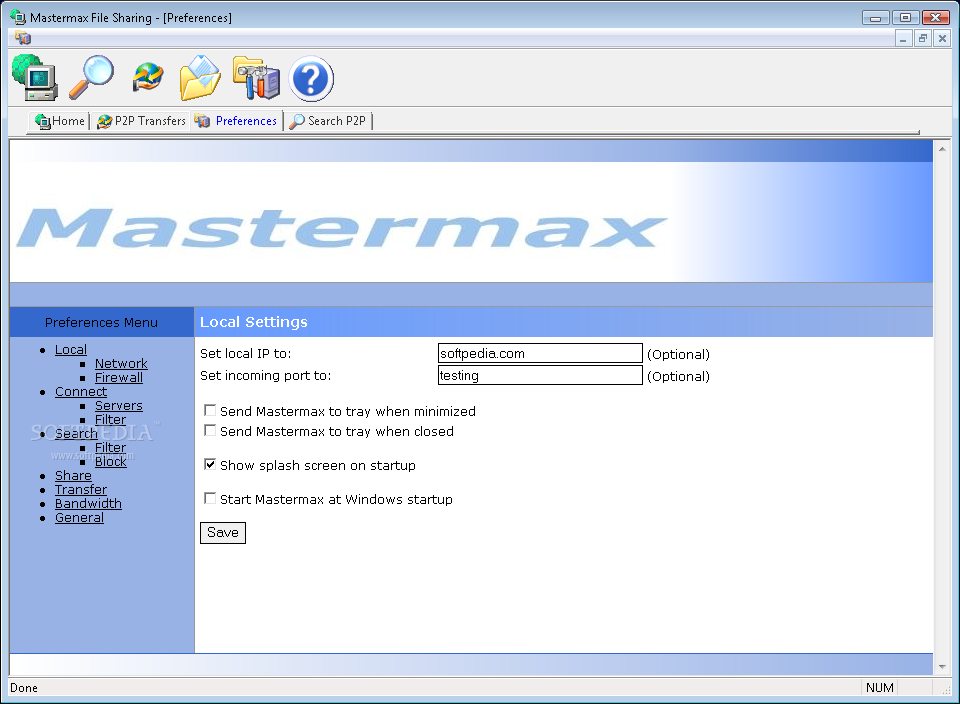Open the P2P transfers arrows toolbar icon

[x=148, y=78]
